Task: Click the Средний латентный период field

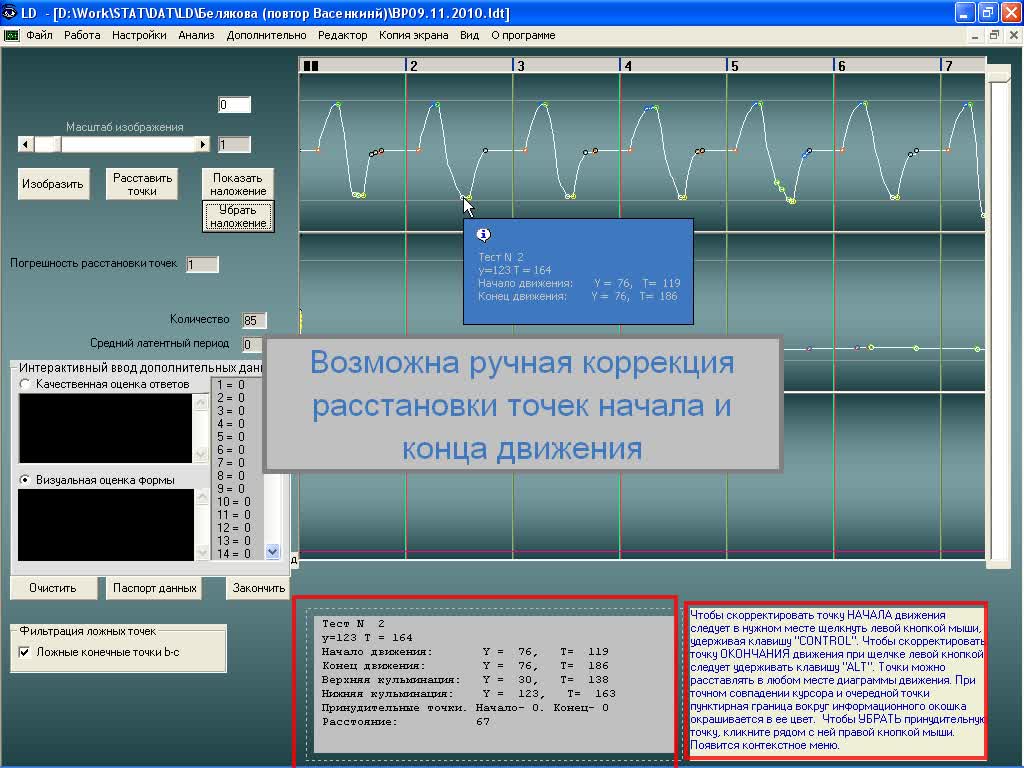Action: (252, 344)
